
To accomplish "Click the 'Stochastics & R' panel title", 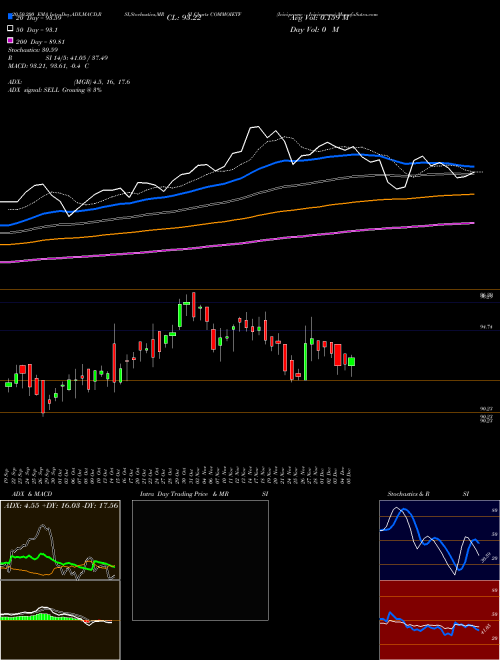I will [x=409, y=494].
